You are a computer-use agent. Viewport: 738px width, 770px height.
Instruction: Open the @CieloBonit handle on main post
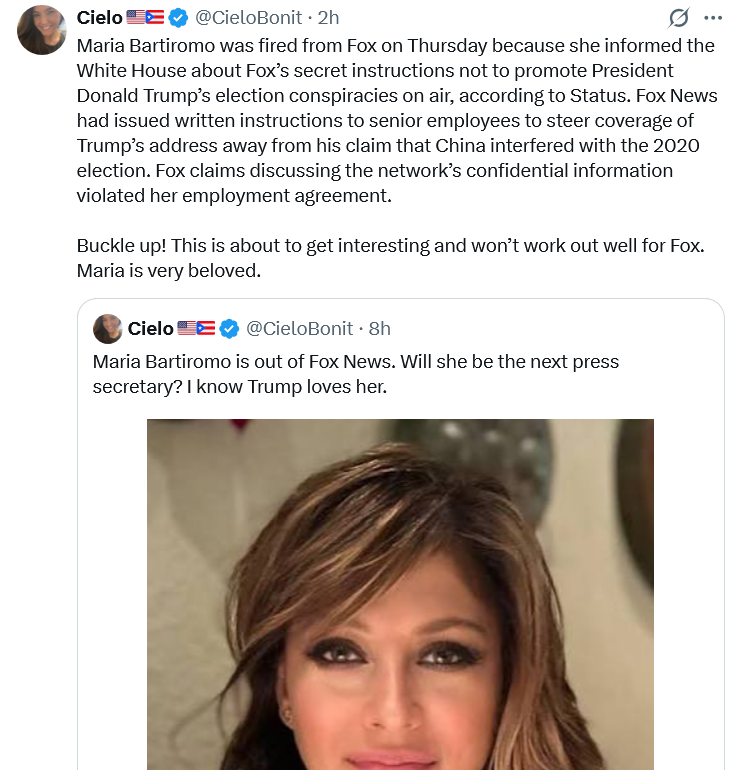(x=248, y=18)
